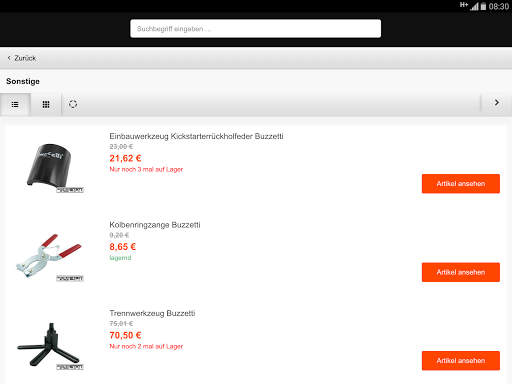Open Trennwerkzeug Buzzetti product title
The height and width of the screenshot is (384, 512).
[152, 313]
